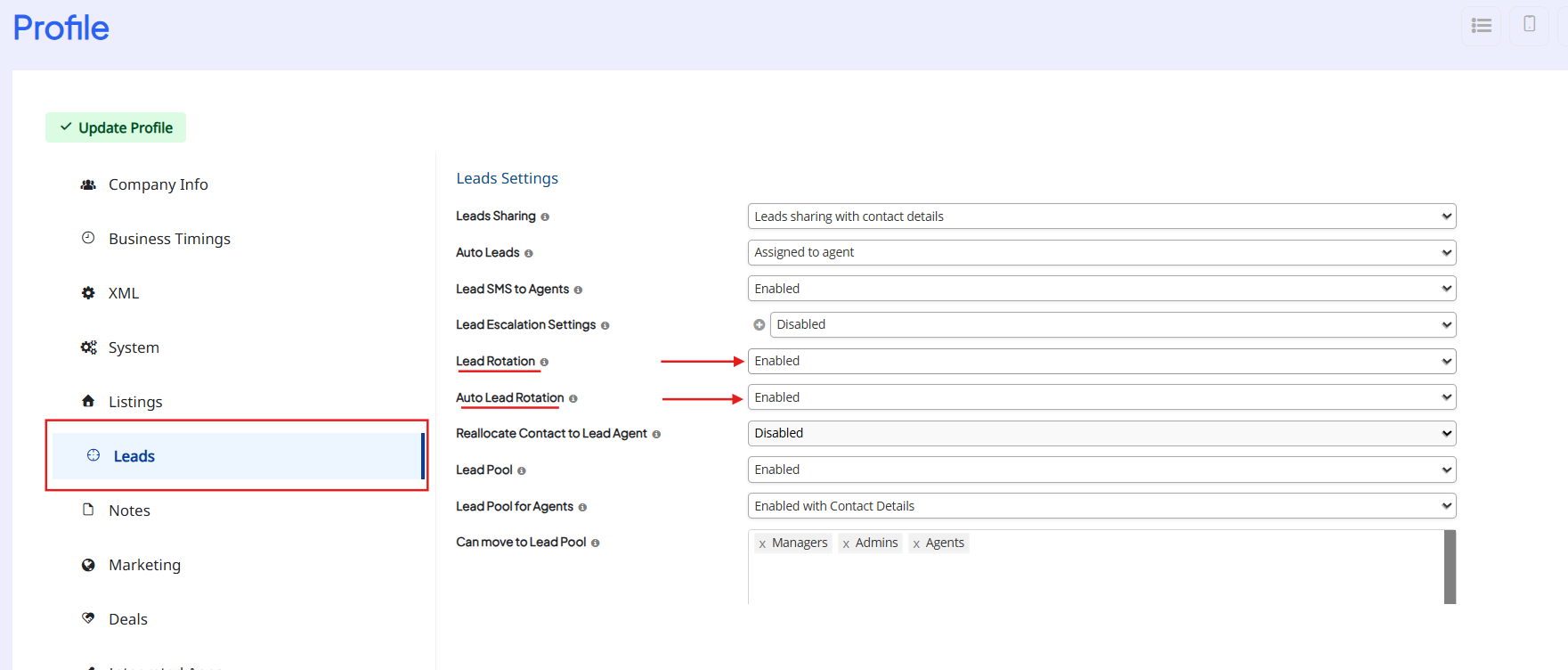Click the scrollbar of the Lead Pool tag box
1568x670 pixels.
click(x=1450, y=567)
